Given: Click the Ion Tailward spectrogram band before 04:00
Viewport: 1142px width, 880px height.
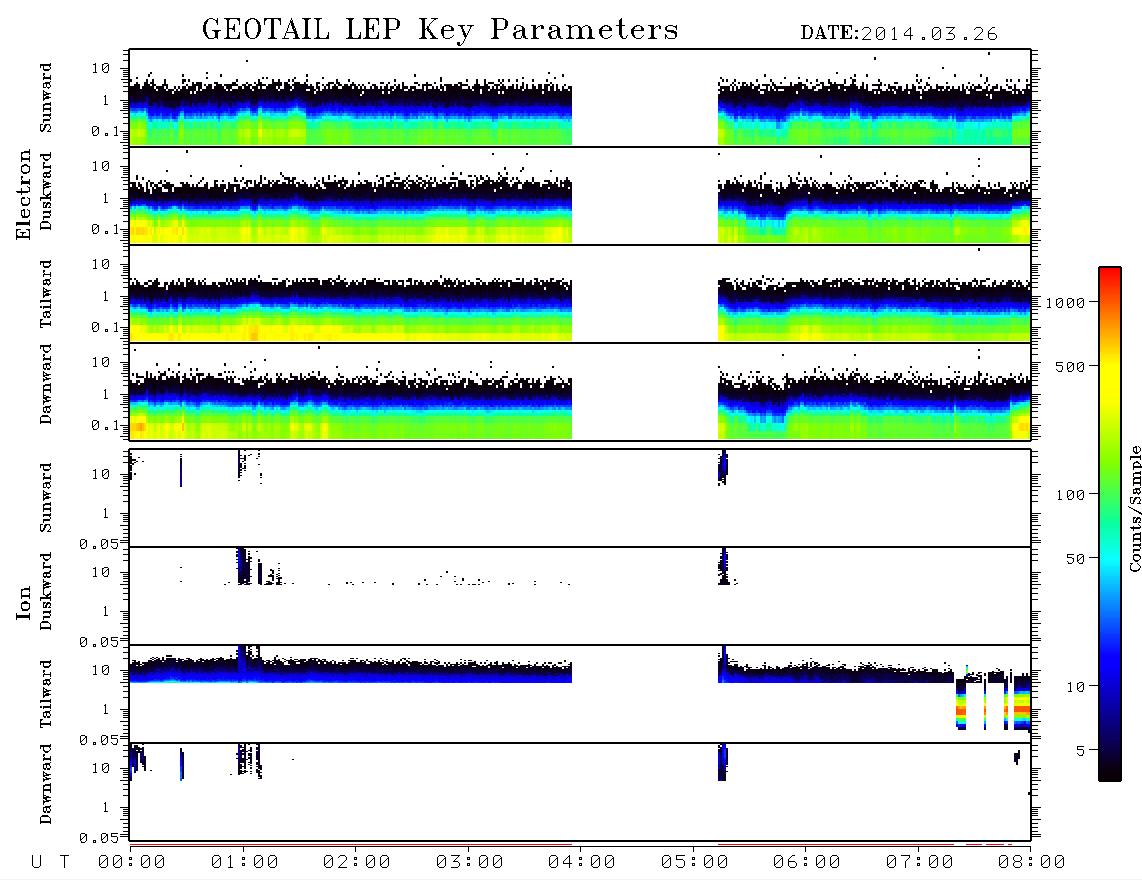Looking at the screenshot, I should coord(350,670).
